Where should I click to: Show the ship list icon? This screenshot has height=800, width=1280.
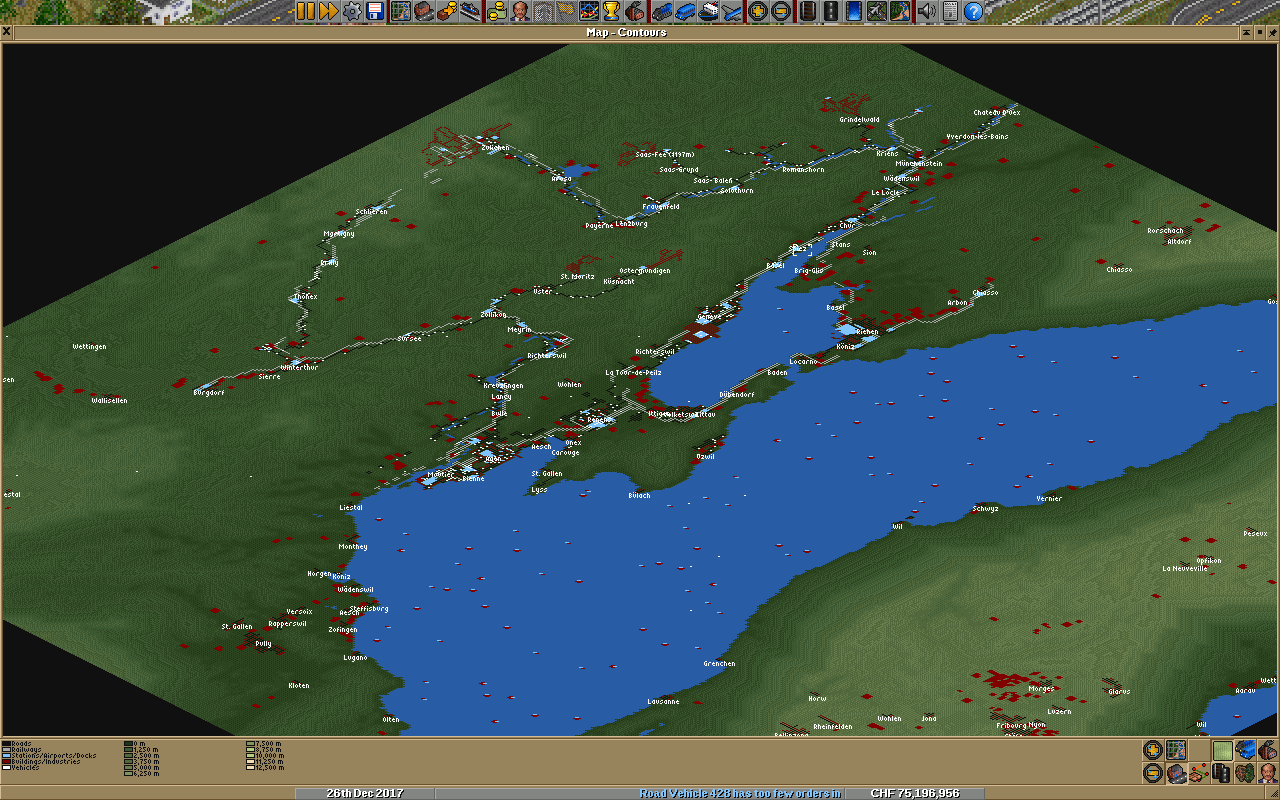(x=709, y=12)
